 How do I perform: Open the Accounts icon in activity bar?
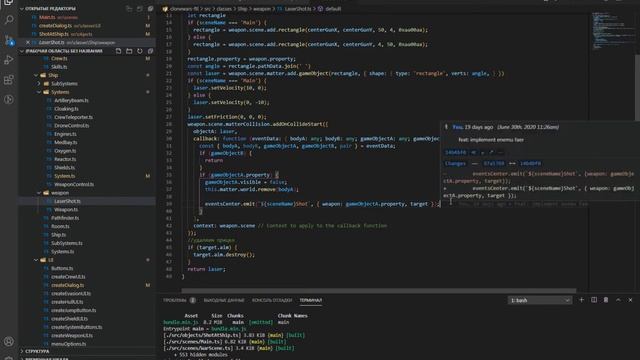pyautogui.click(x=9, y=341)
